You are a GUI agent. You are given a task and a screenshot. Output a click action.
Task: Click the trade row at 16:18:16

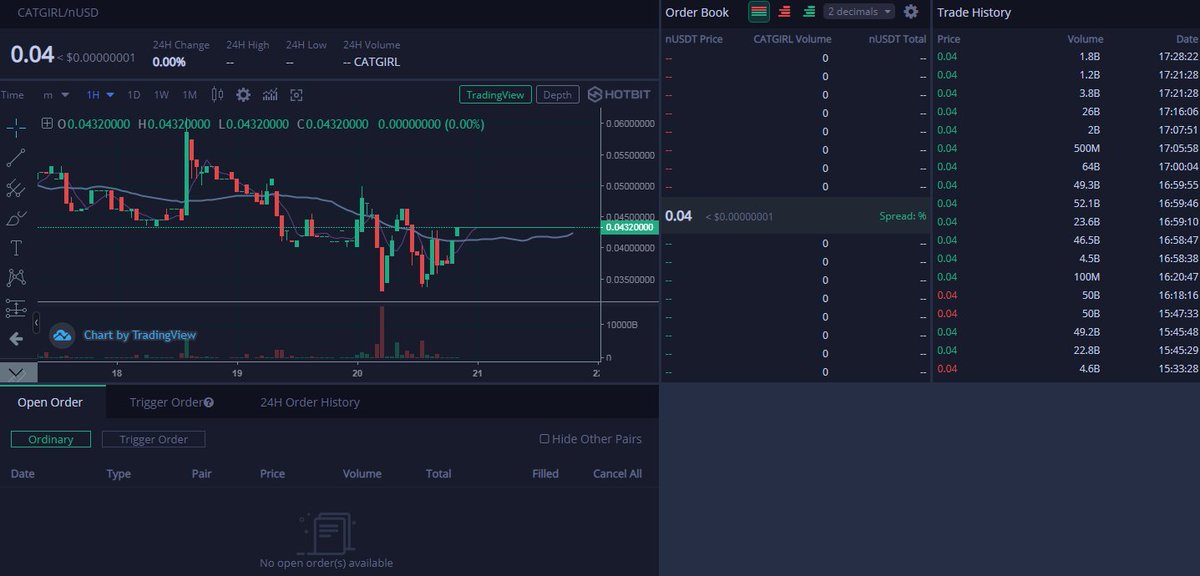pyautogui.click(x=1066, y=295)
